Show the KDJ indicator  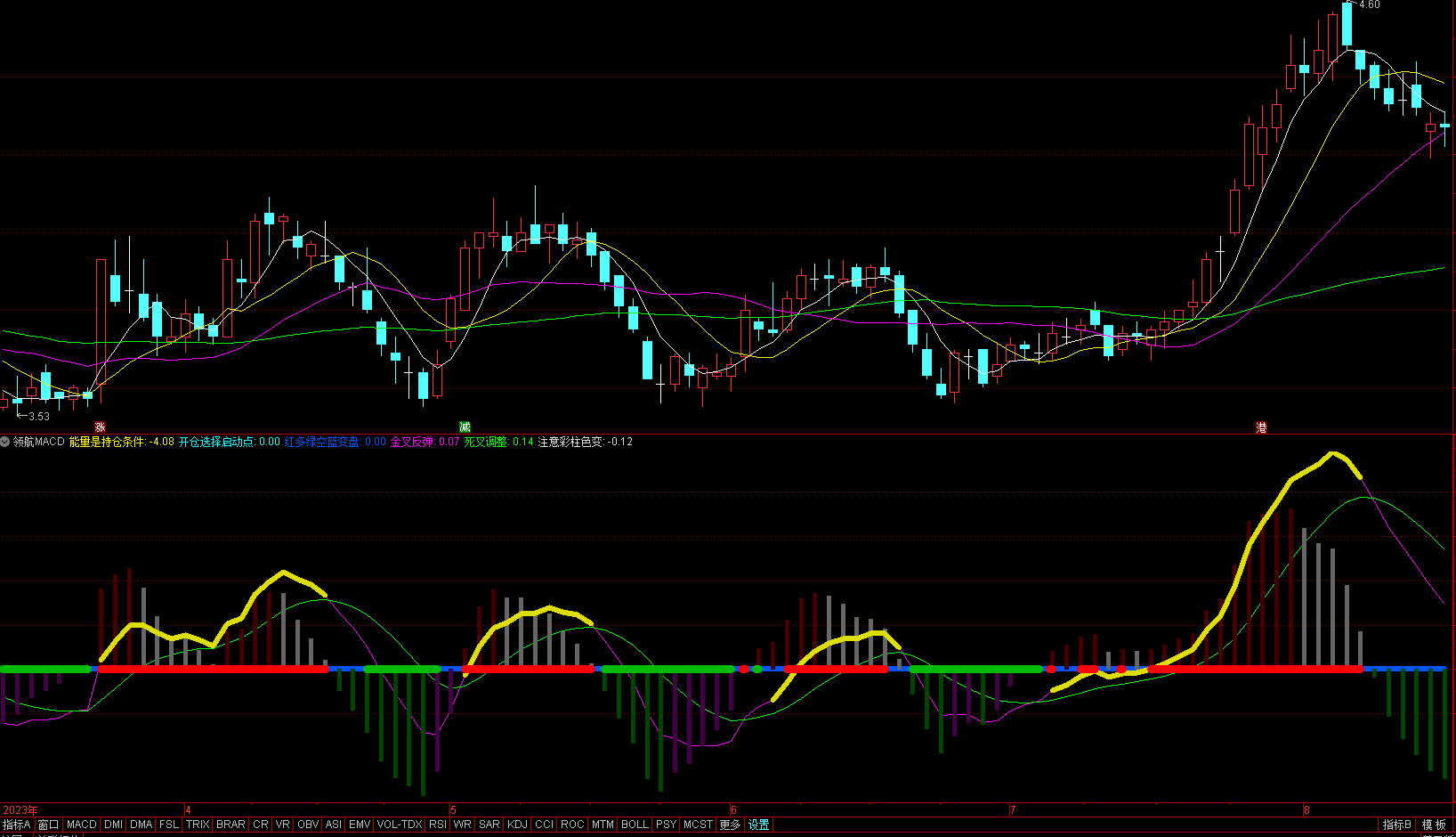click(x=518, y=825)
